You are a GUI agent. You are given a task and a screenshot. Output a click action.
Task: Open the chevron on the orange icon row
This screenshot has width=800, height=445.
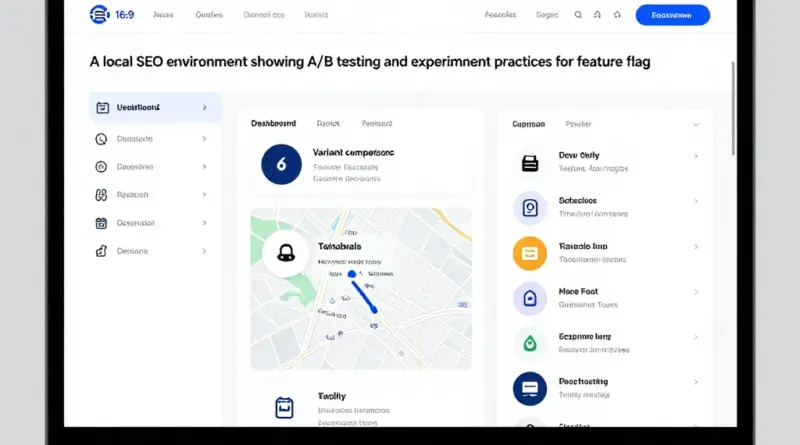pos(696,246)
